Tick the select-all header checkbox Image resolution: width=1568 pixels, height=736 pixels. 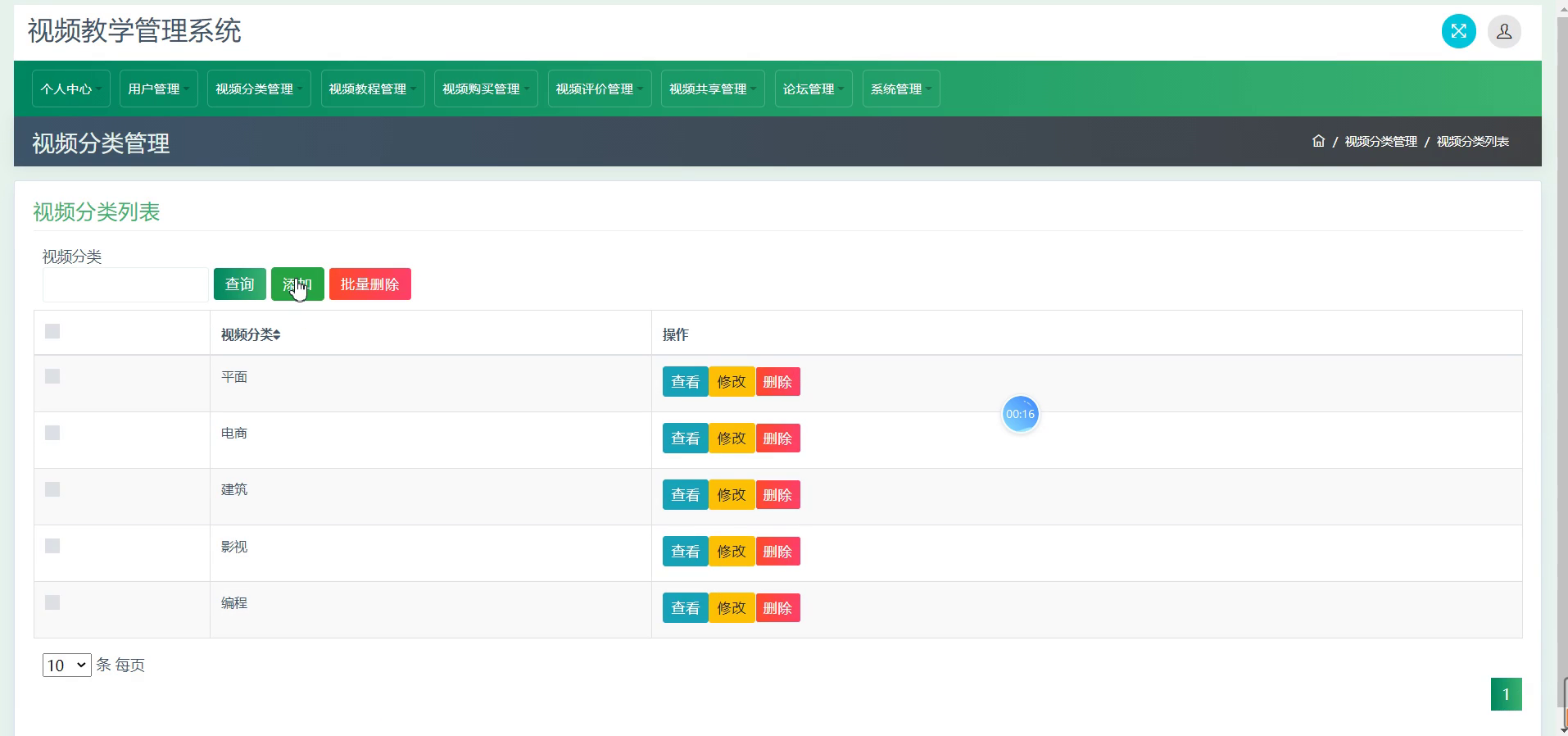click(x=52, y=331)
